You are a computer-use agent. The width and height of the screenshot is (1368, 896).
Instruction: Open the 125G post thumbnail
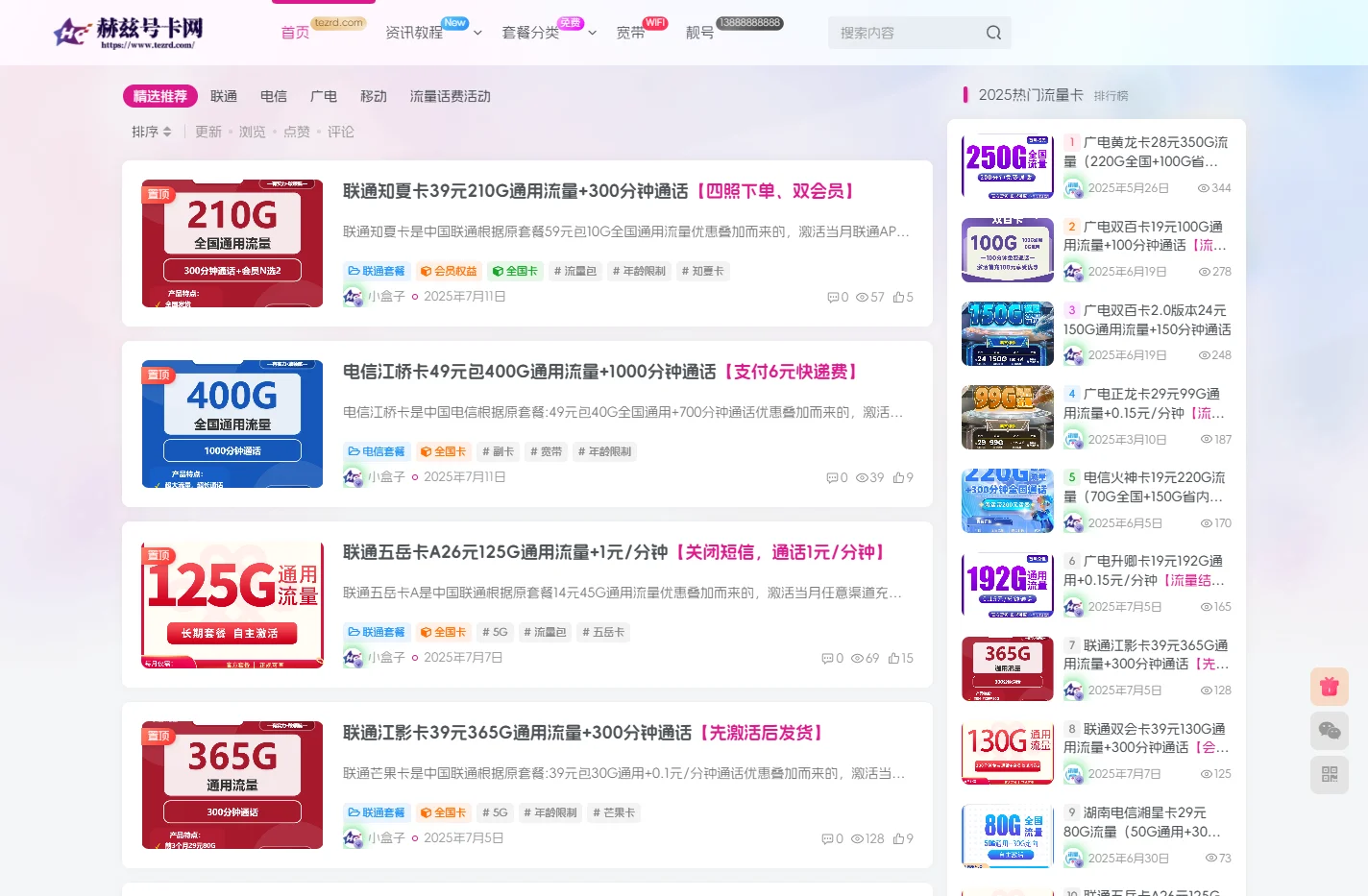point(232,604)
